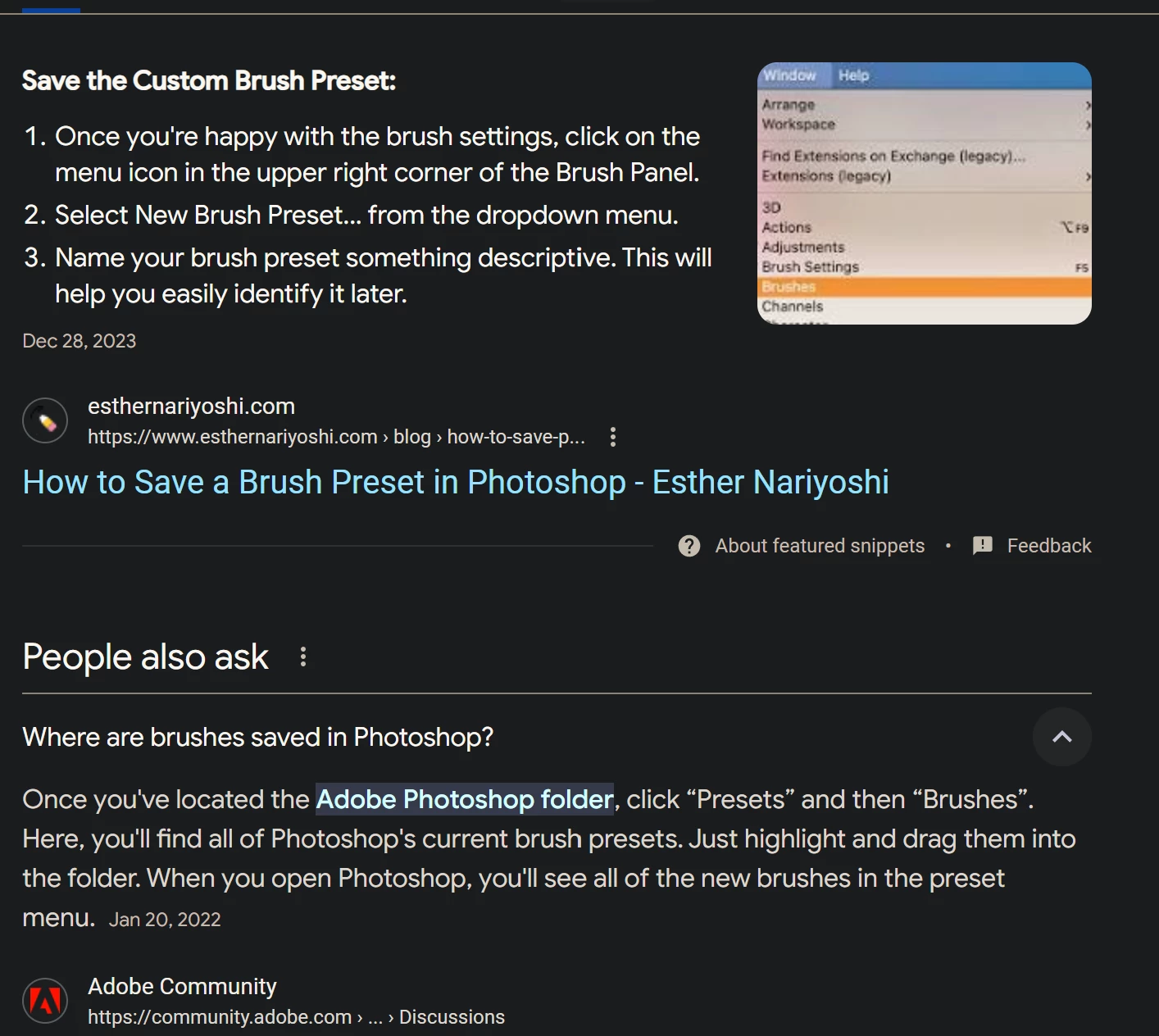Click the Feedback speech bubble icon

982,546
